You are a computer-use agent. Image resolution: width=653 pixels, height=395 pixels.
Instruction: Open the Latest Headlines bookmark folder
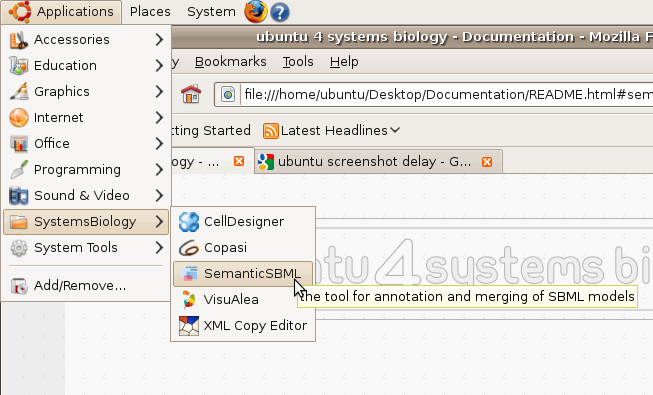coord(331,131)
